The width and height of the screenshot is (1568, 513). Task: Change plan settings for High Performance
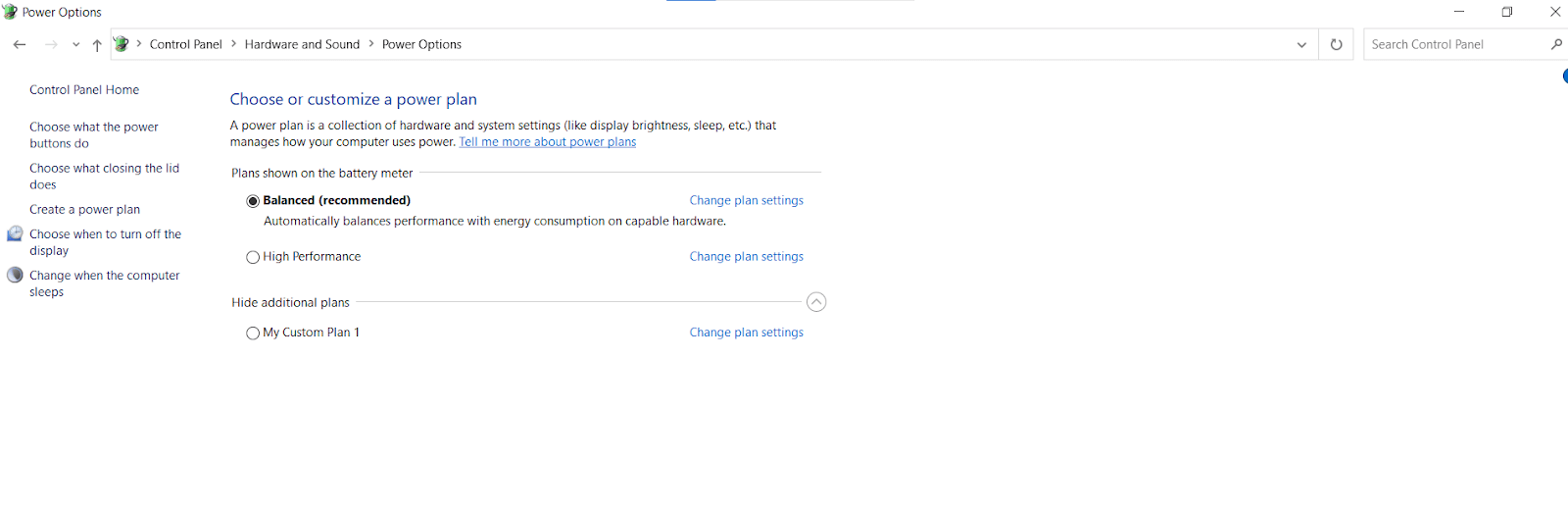tap(746, 257)
